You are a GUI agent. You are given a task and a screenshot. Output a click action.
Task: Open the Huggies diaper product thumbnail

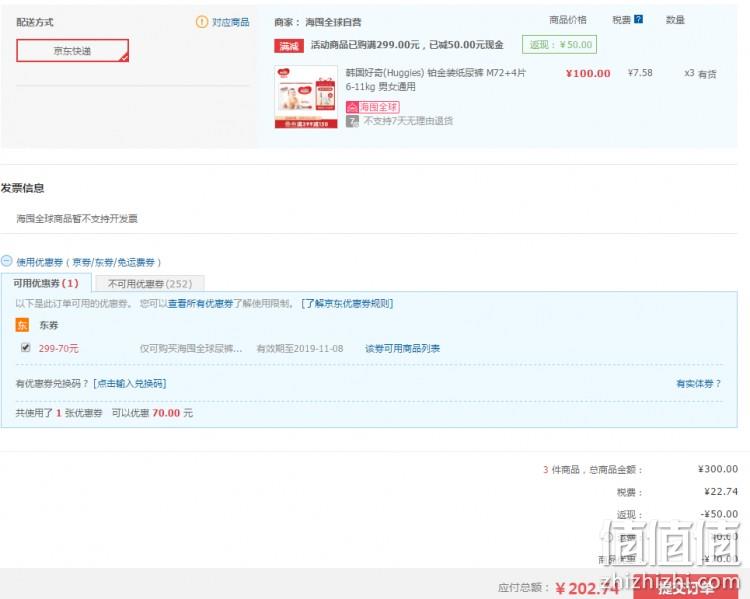pos(306,96)
